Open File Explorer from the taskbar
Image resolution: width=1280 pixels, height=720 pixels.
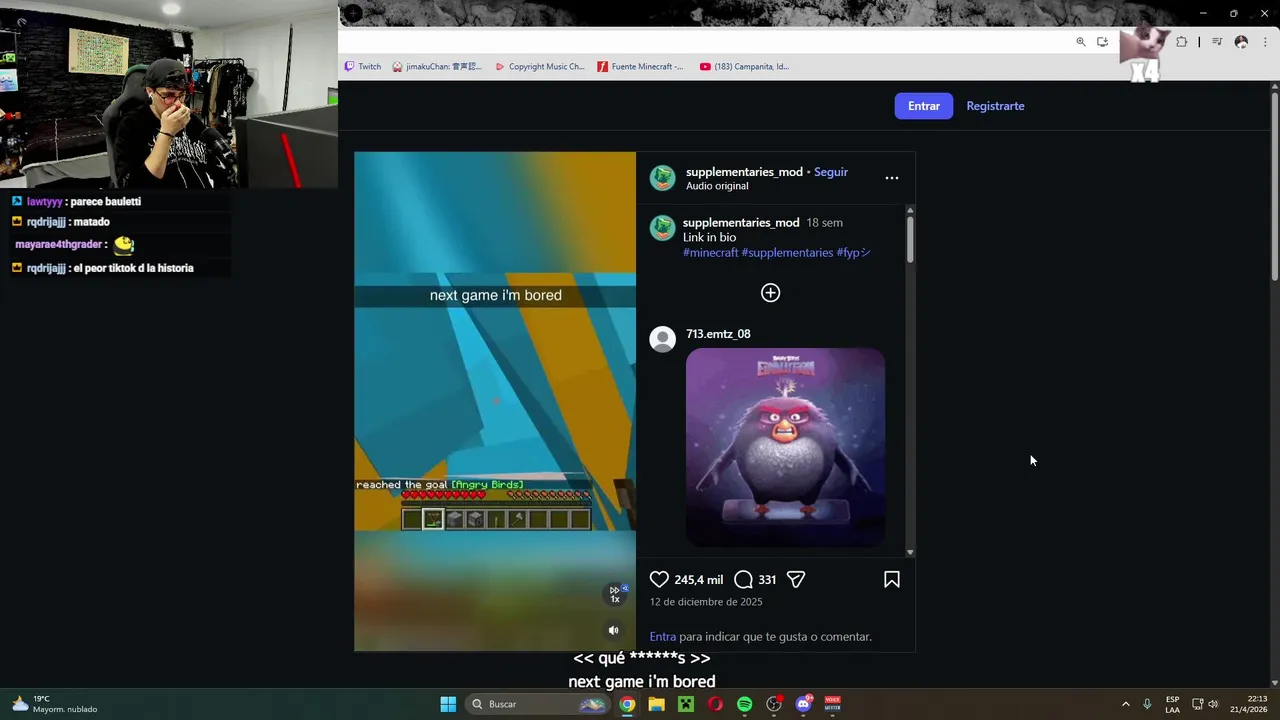[656, 704]
